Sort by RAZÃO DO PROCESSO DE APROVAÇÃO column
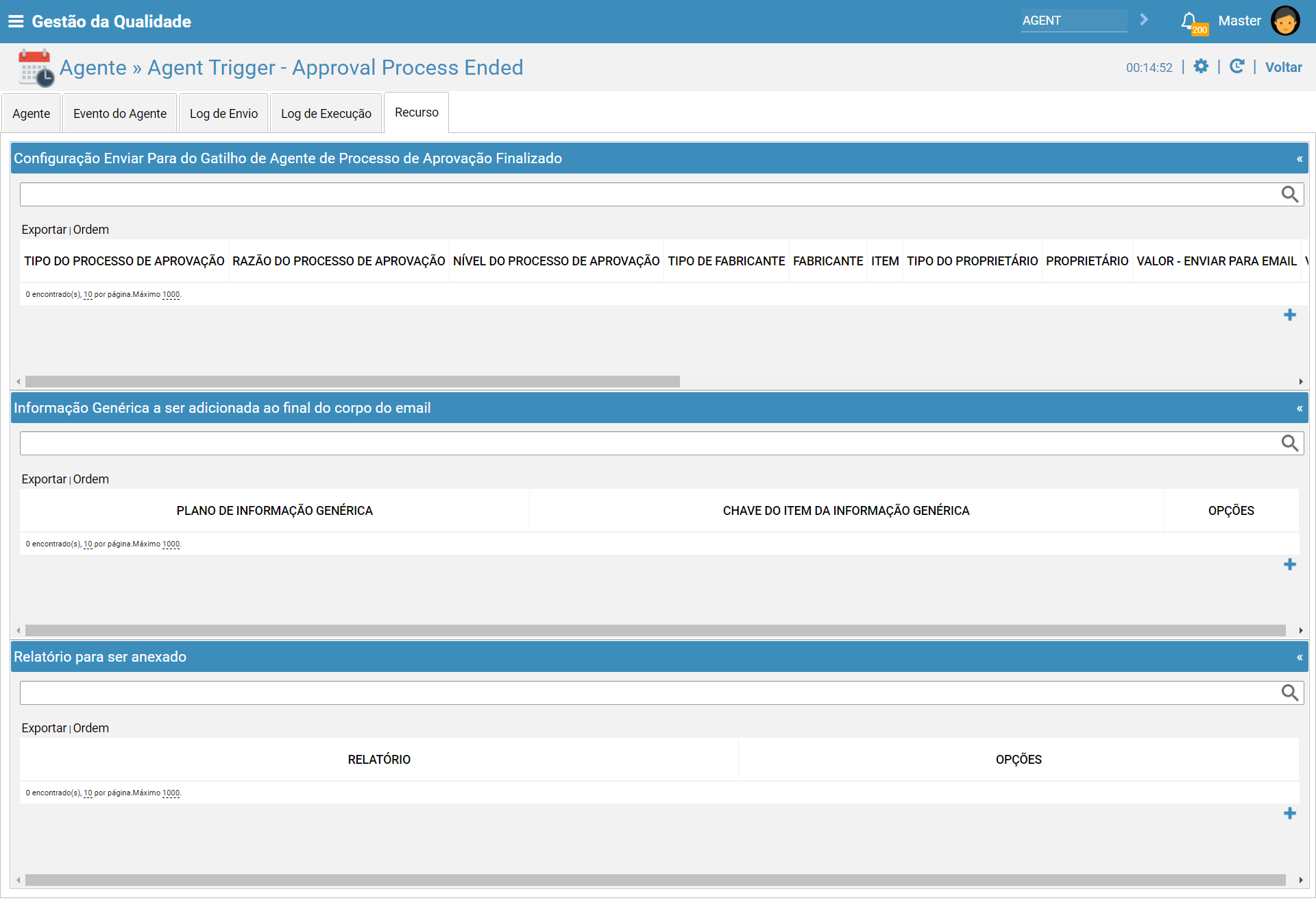This screenshot has height=903, width=1316. (339, 261)
